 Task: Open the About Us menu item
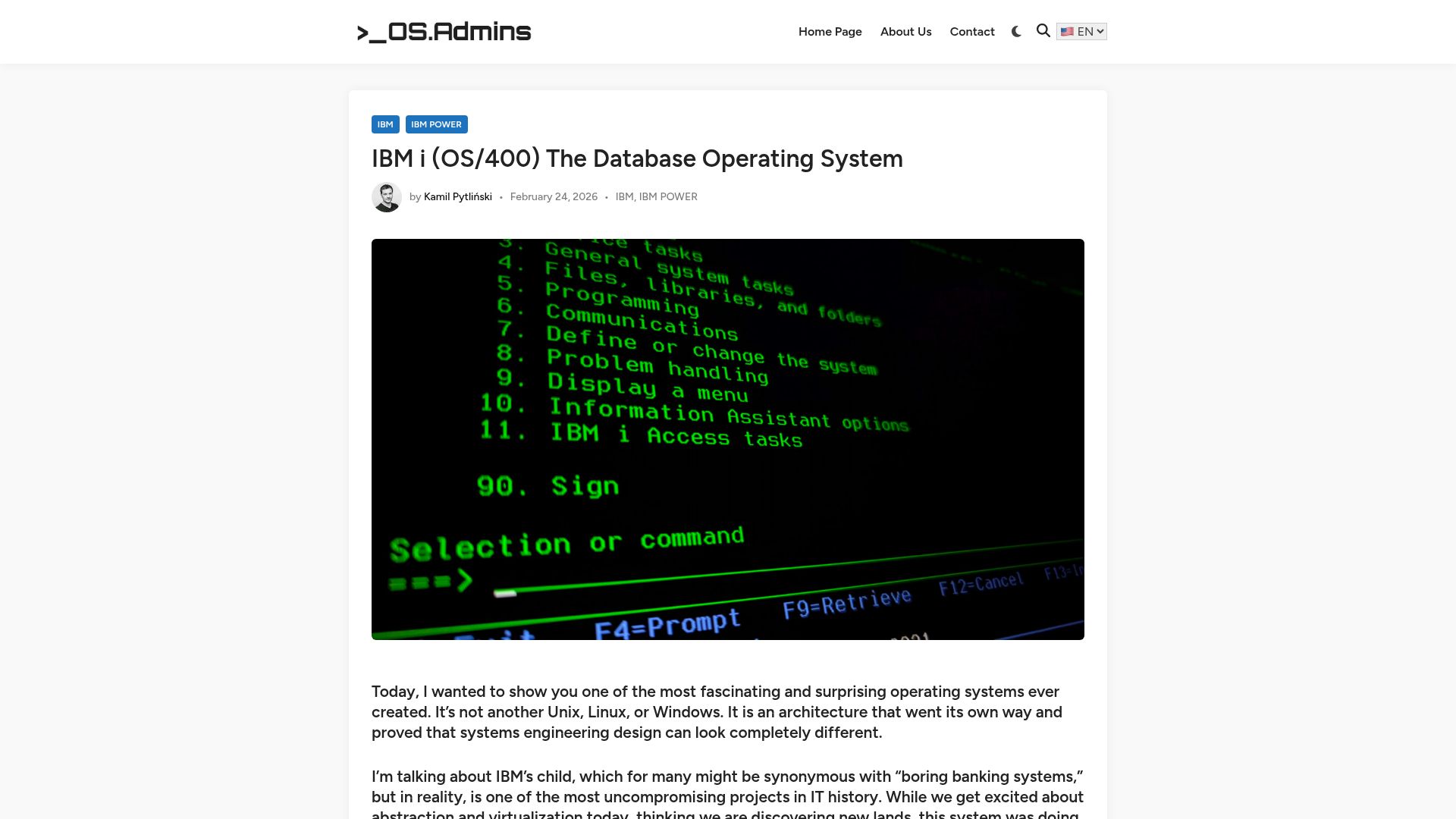[x=905, y=31]
